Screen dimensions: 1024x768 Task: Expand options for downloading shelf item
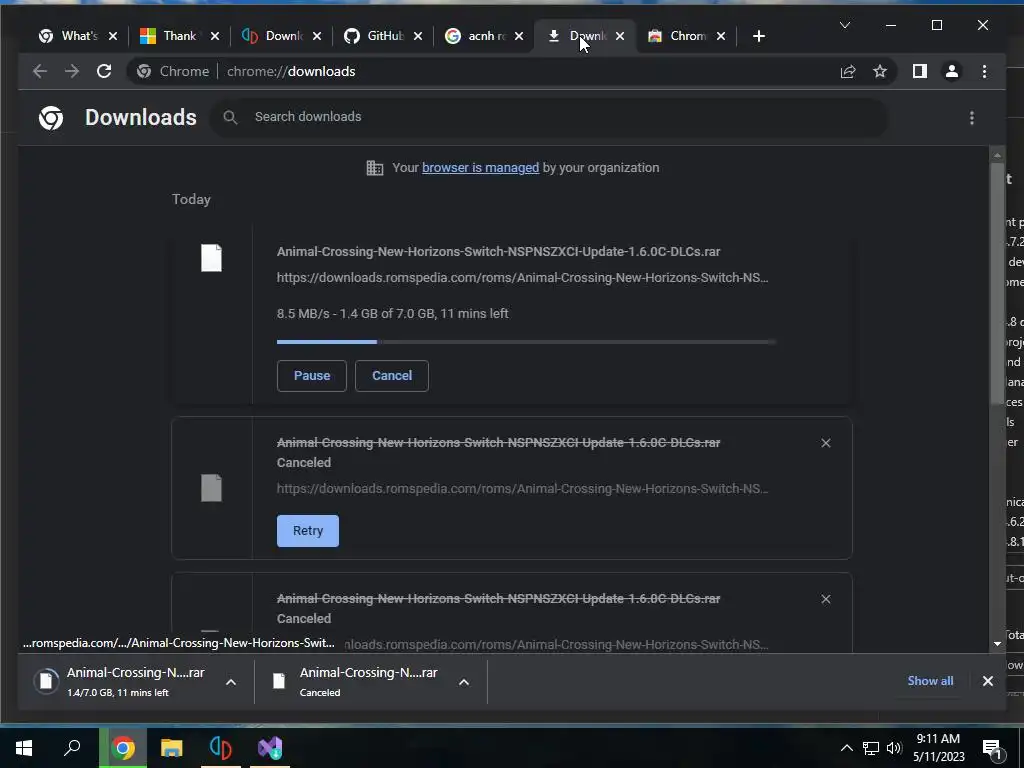click(231, 682)
